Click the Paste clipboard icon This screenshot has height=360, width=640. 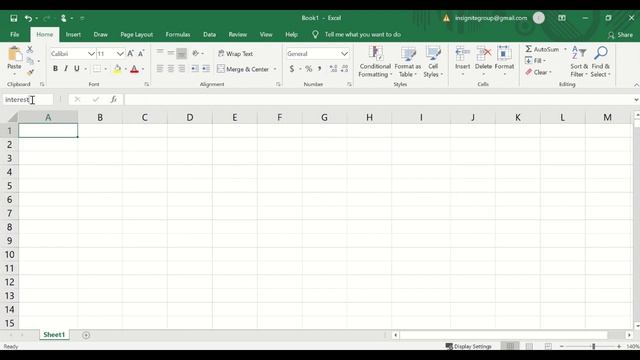14,54
